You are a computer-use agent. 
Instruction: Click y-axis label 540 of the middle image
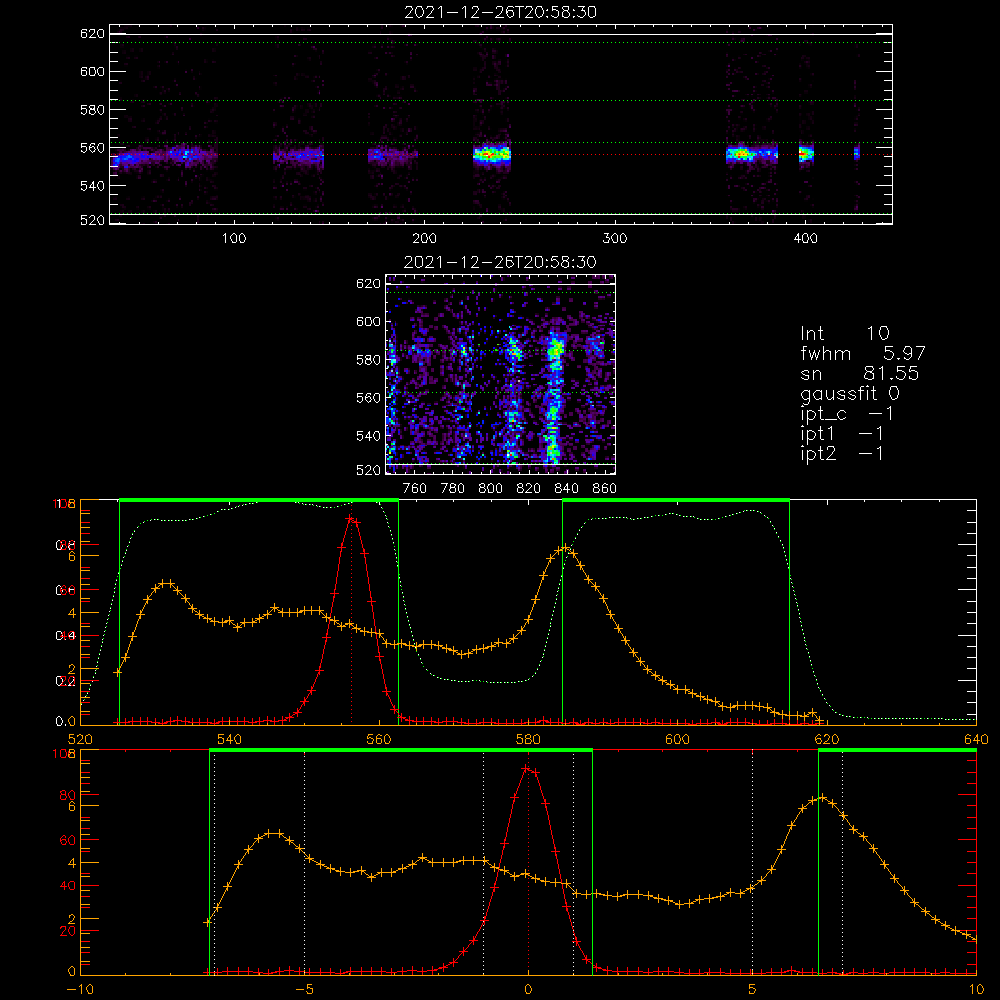(x=368, y=436)
